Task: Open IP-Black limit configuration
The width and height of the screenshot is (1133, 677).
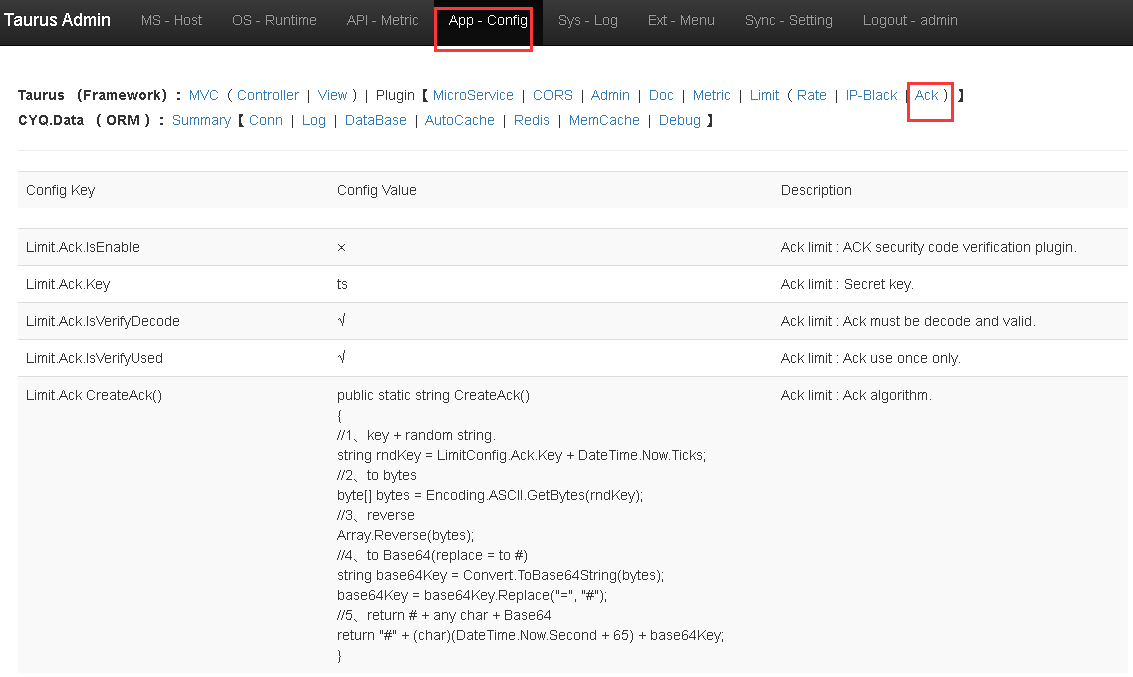Action: (871, 95)
